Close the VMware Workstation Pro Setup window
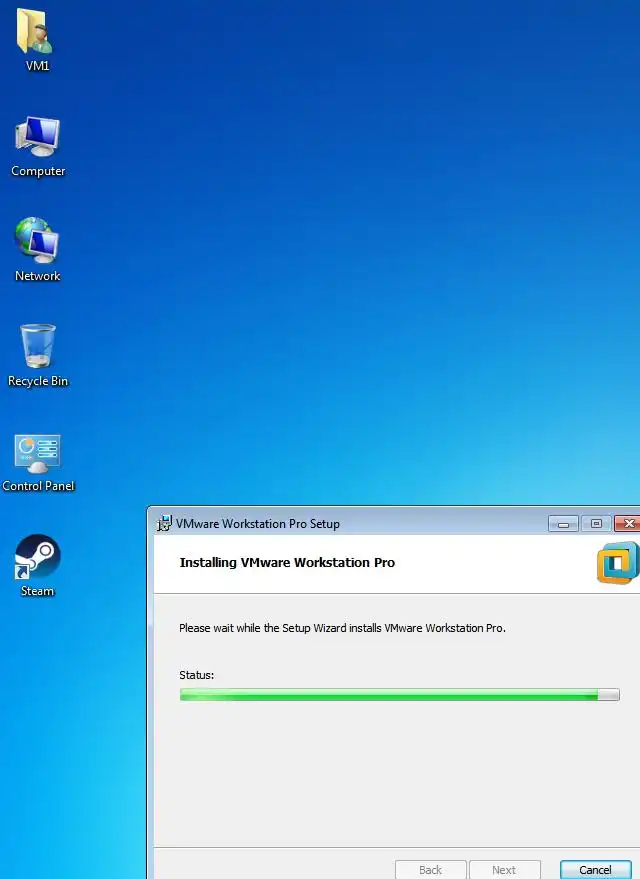640x879 pixels. [x=628, y=524]
